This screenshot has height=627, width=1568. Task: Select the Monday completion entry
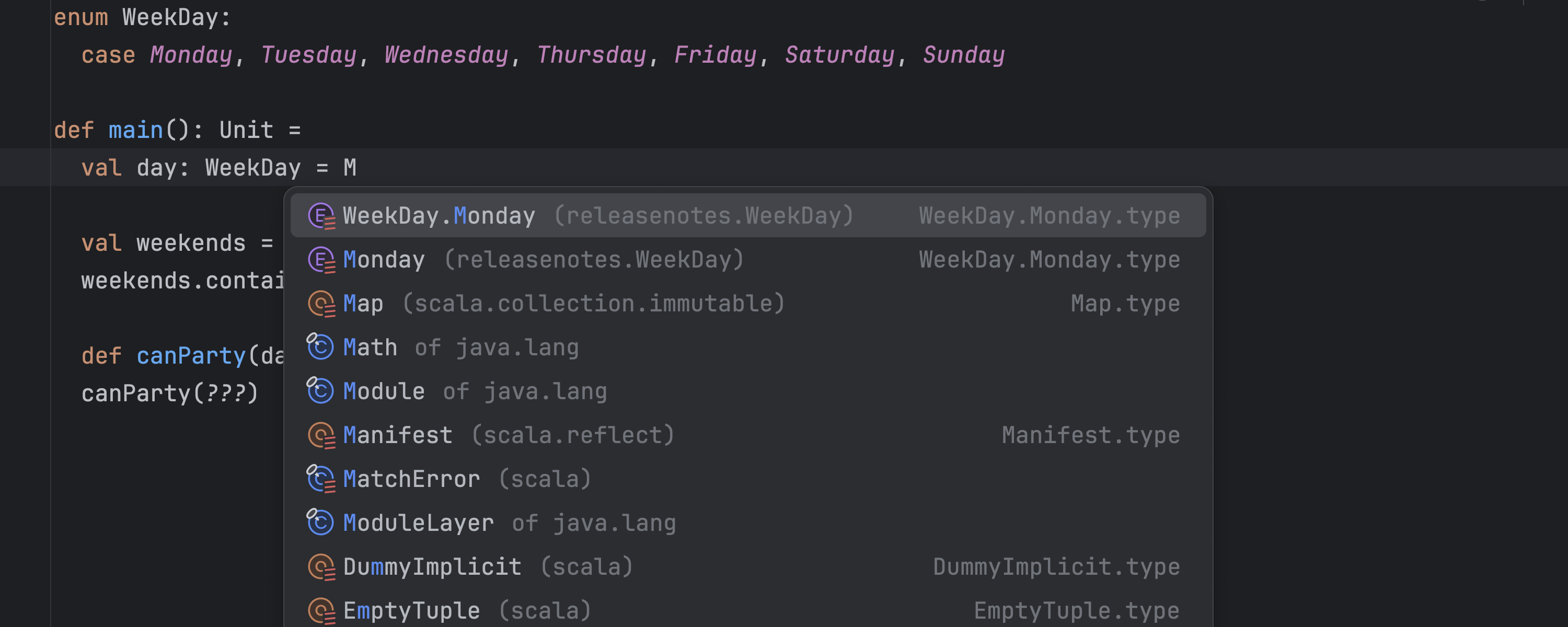384,259
